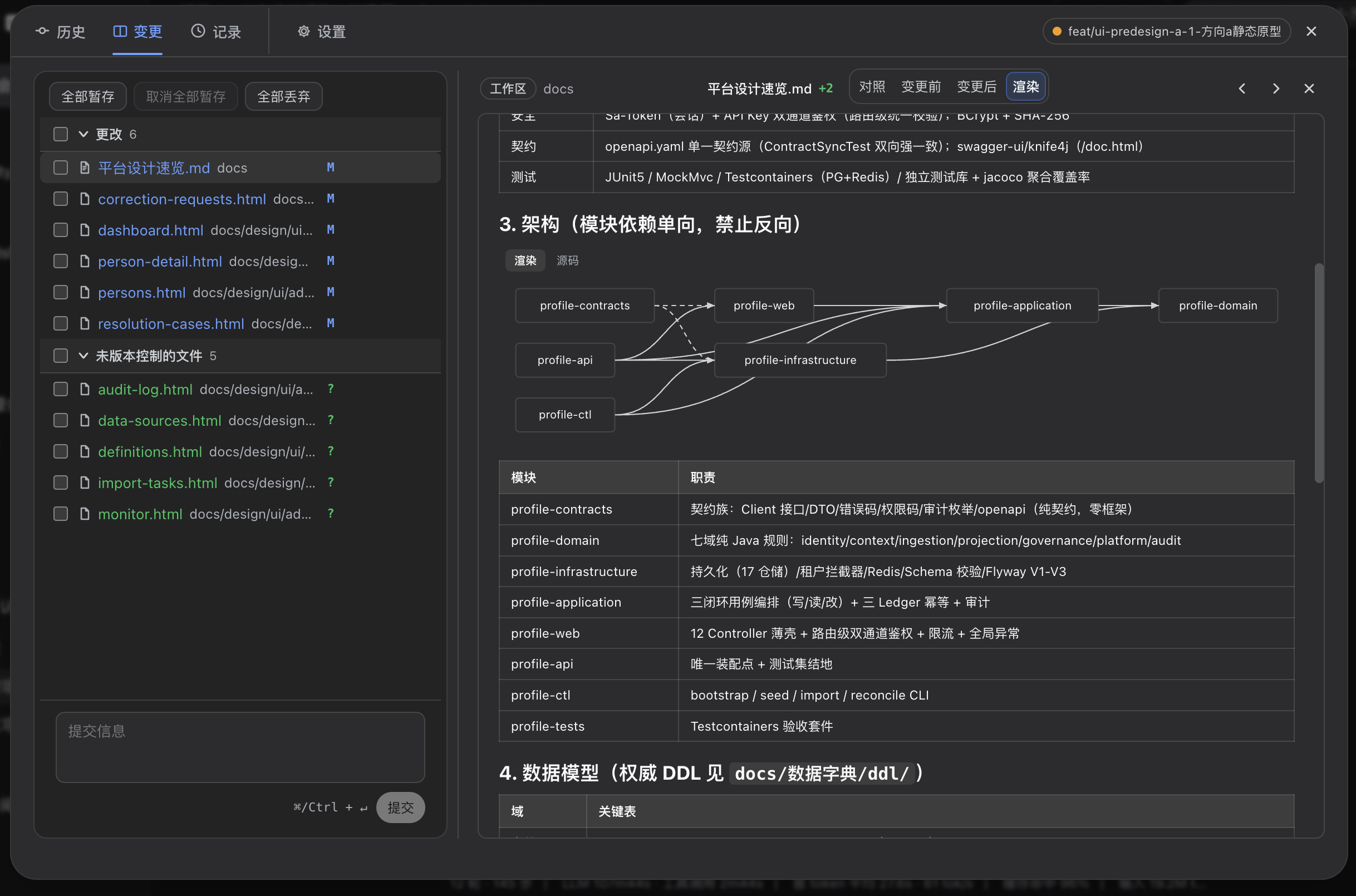Click file icon of monitor.html
Viewport: 1356px width, 896px height.
pyautogui.click(x=85, y=514)
